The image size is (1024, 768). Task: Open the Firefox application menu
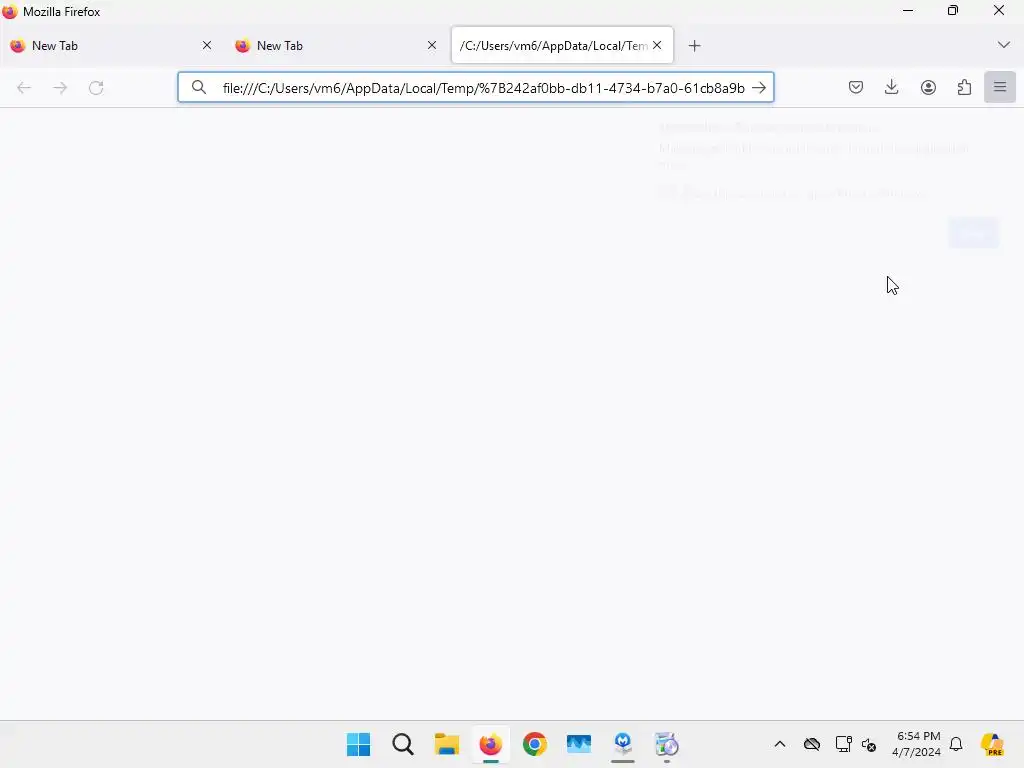point(1000,88)
